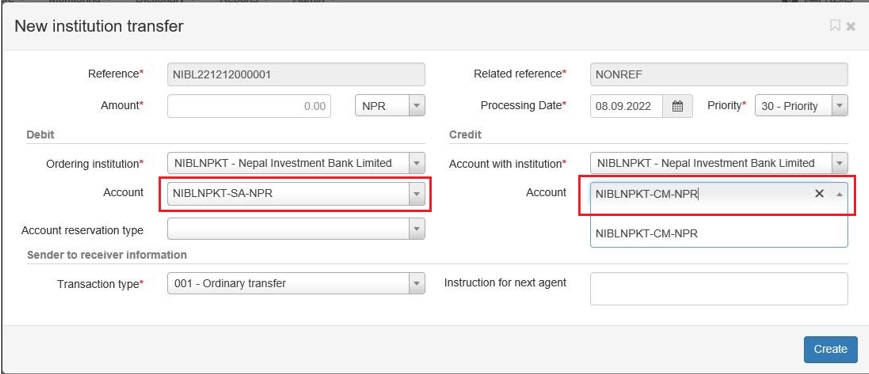Open the Processing Date calendar picker
Image resolution: width=869 pixels, height=374 pixels.
point(677,106)
